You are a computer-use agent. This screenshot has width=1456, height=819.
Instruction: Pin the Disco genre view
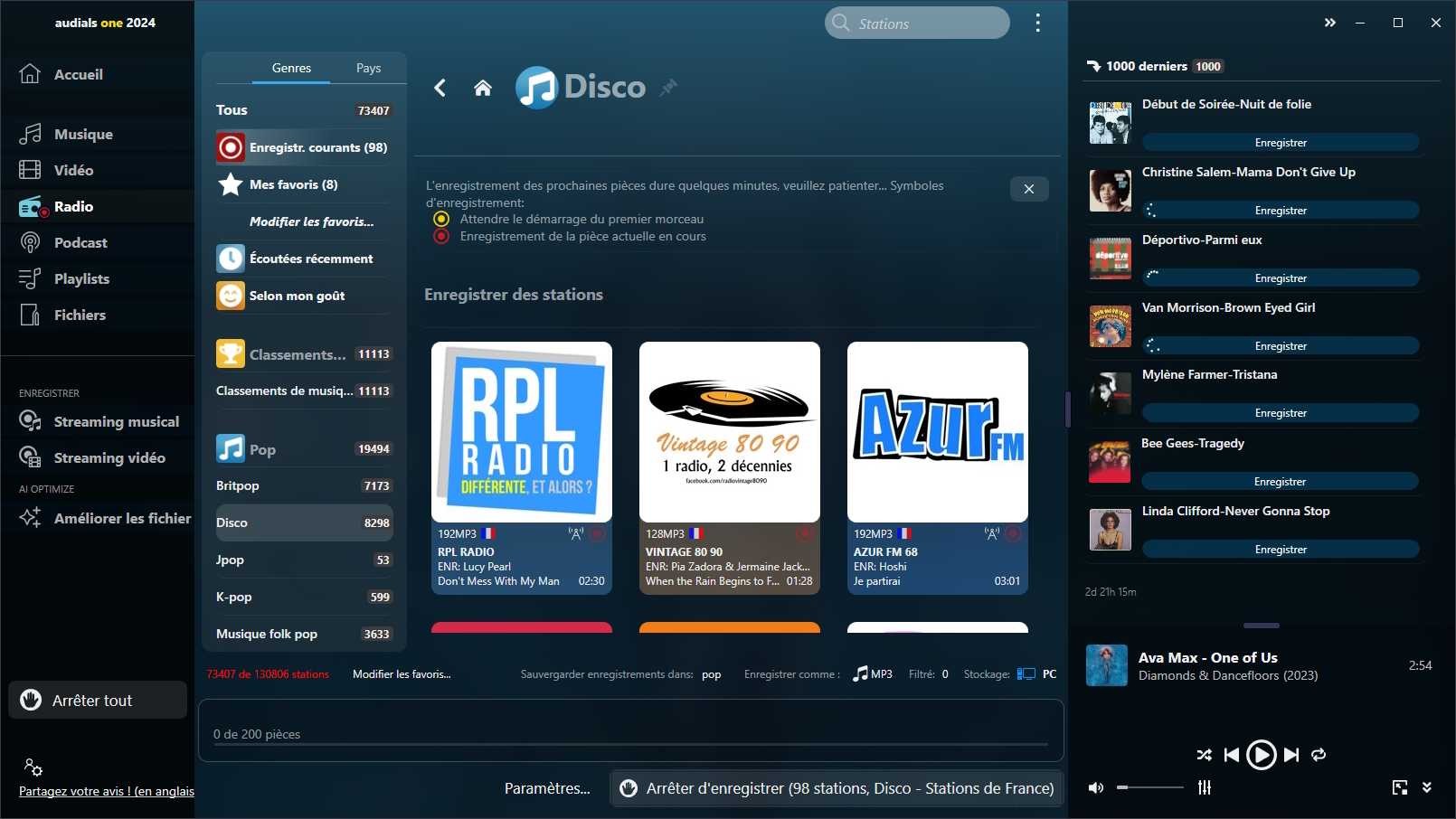(x=668, y=88)
